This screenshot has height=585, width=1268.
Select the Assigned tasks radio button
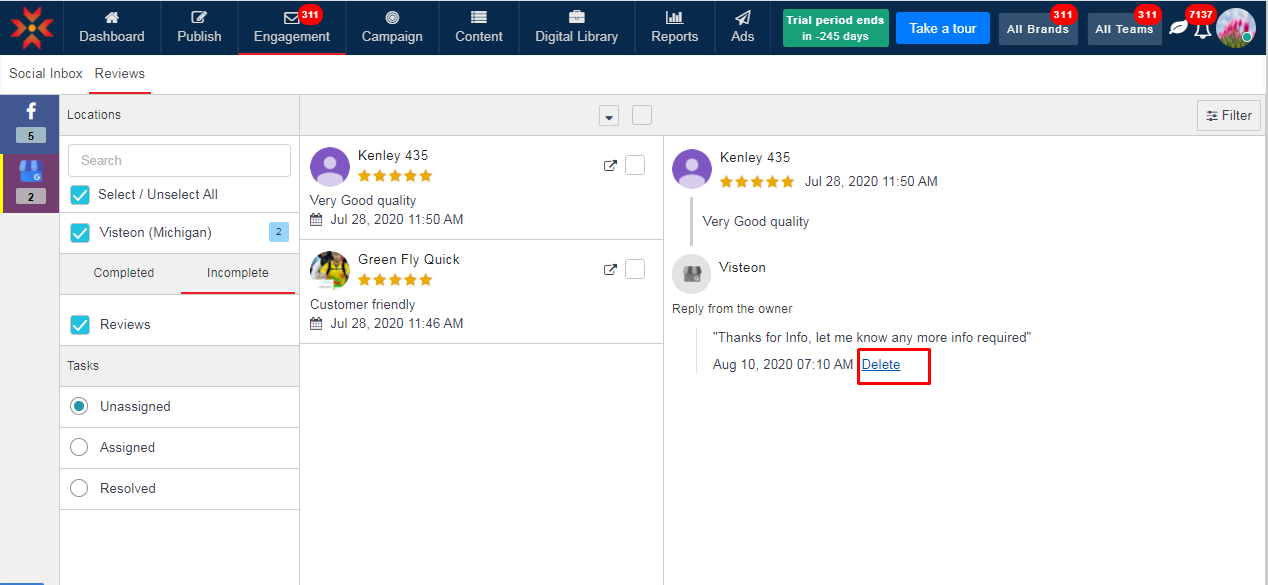pyautogui.click(x=79, y=448)
